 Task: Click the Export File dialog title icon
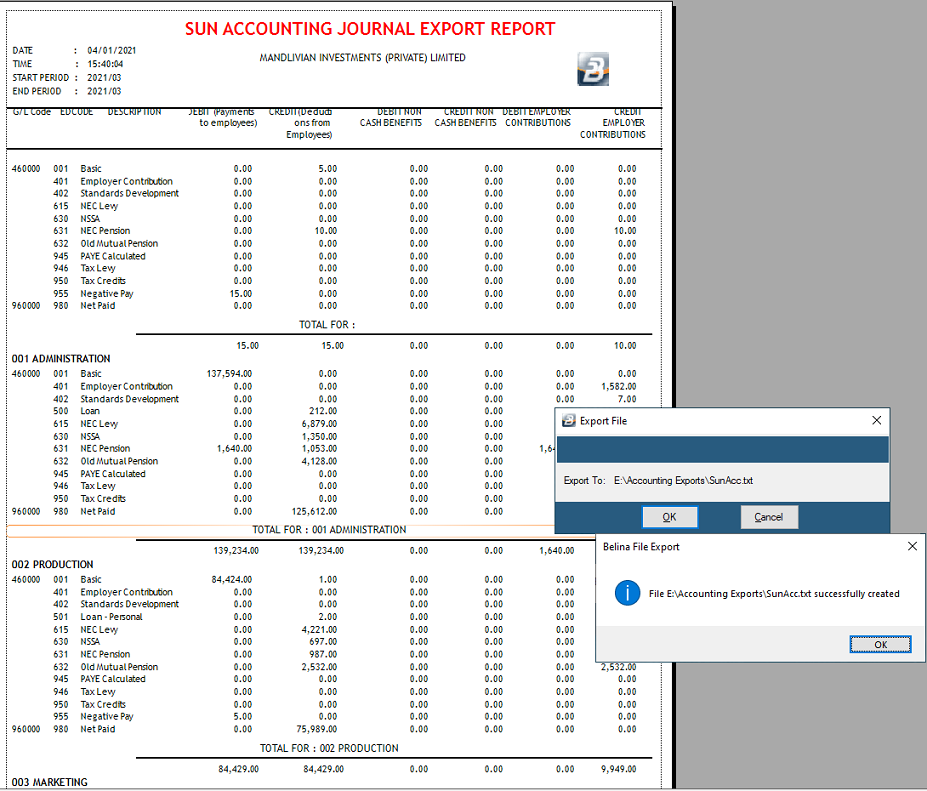point(569,420)
